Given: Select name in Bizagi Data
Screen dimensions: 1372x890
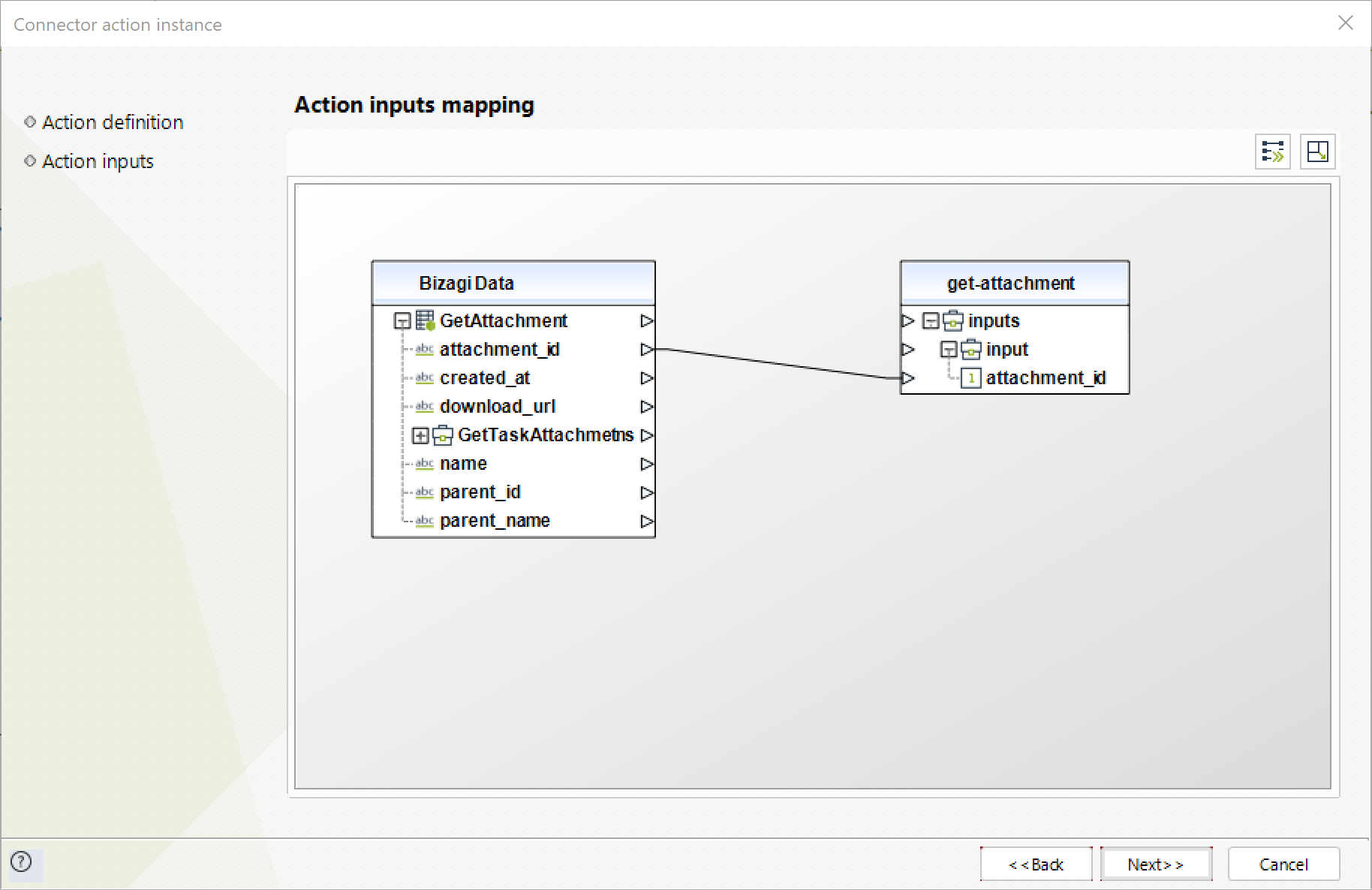Looking at the screenshot, I should click(x=463, y=464).
